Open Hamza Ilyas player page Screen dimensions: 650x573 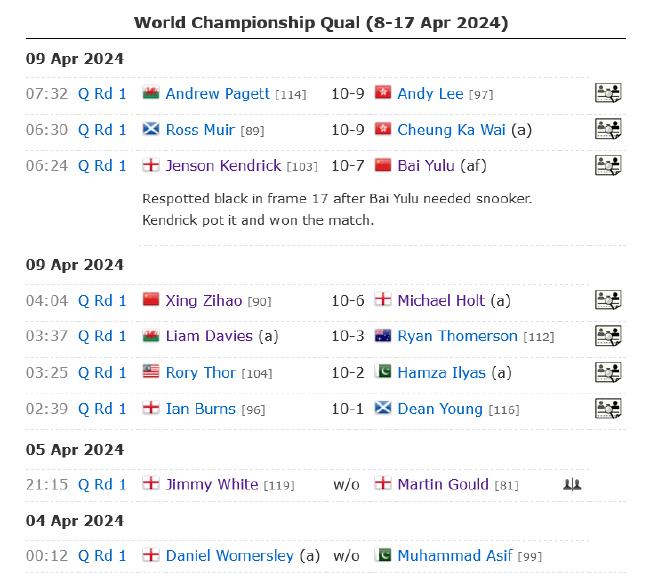click(441, 373)
